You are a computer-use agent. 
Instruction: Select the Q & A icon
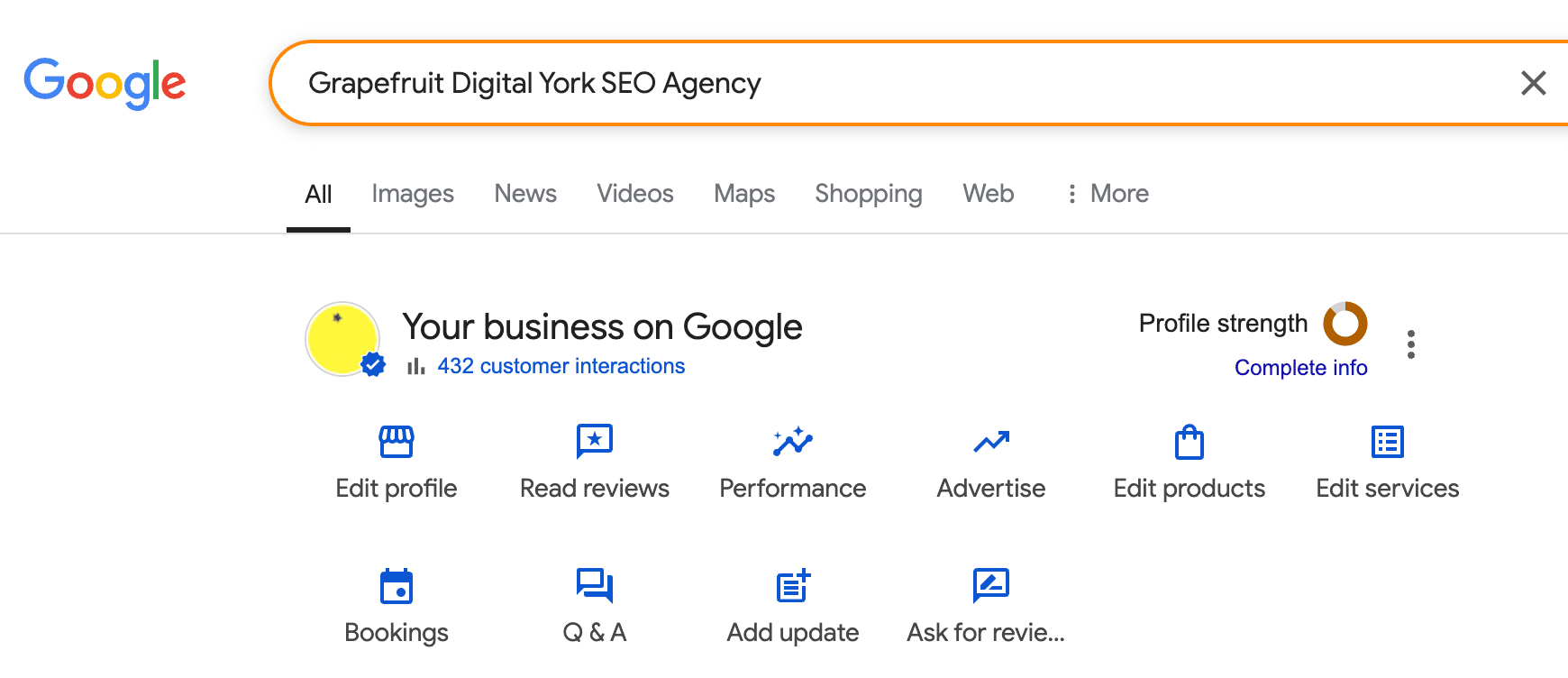[594, 605]
